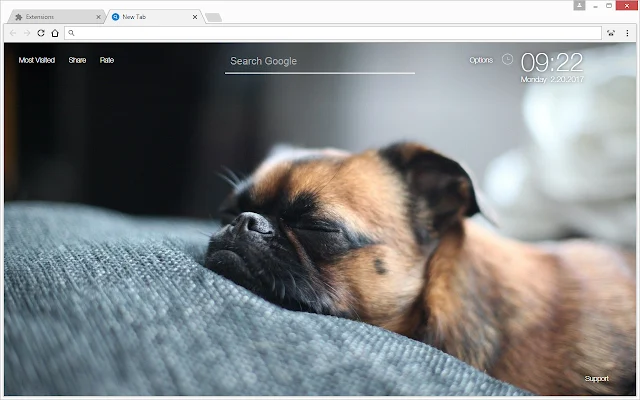
Task: Open the dog extension icon in toolbar
Action: [x=611, y=33]
